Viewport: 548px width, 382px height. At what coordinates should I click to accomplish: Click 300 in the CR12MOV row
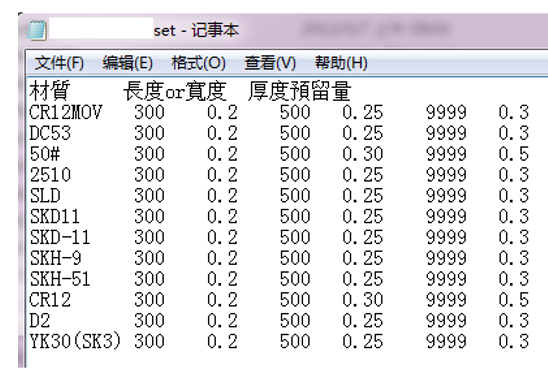tap(149, 113)
